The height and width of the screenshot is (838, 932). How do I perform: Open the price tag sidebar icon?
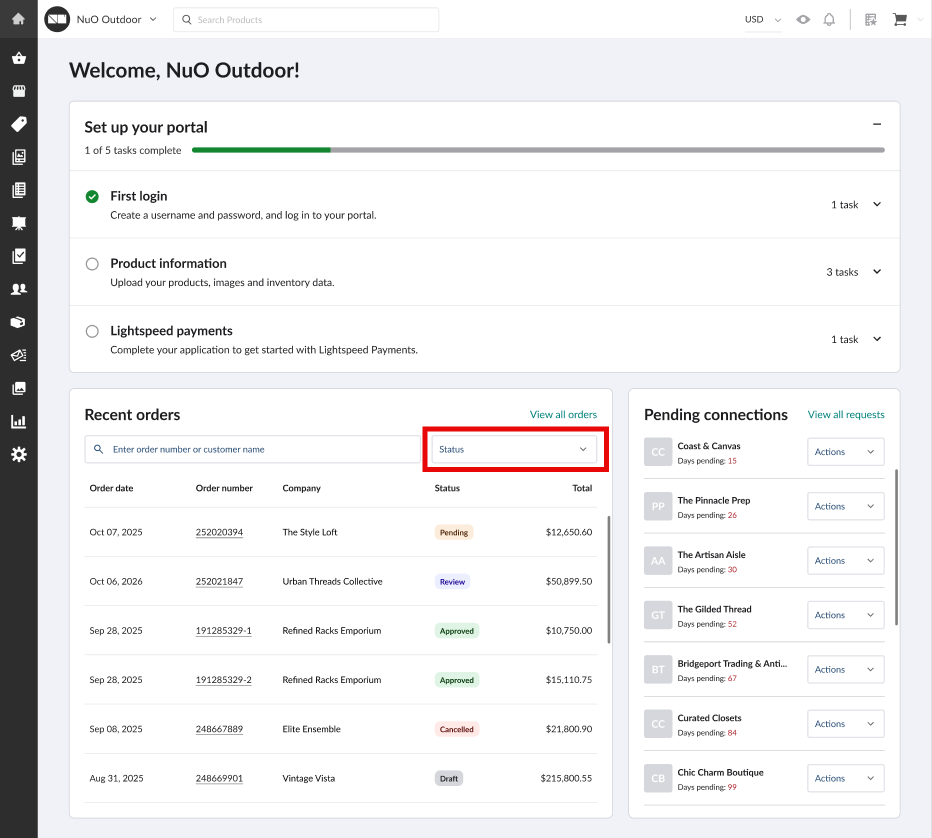(x=18, y=124)
